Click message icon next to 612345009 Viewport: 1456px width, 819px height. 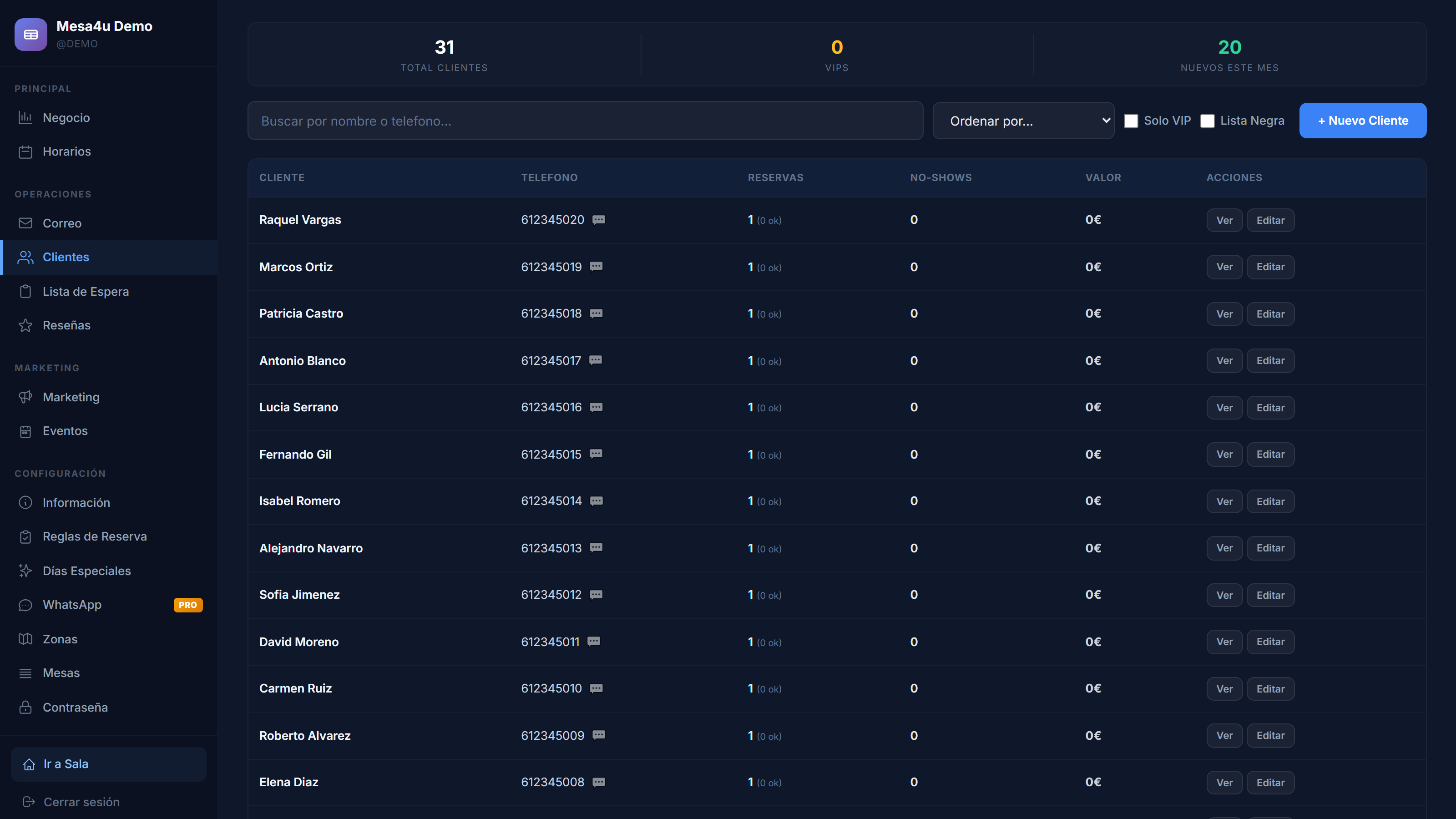(599, 735)
